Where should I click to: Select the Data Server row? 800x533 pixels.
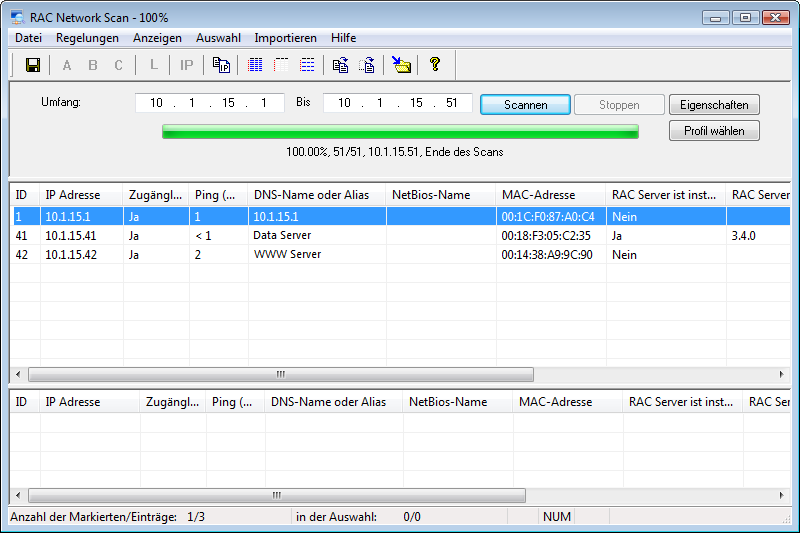401,235
